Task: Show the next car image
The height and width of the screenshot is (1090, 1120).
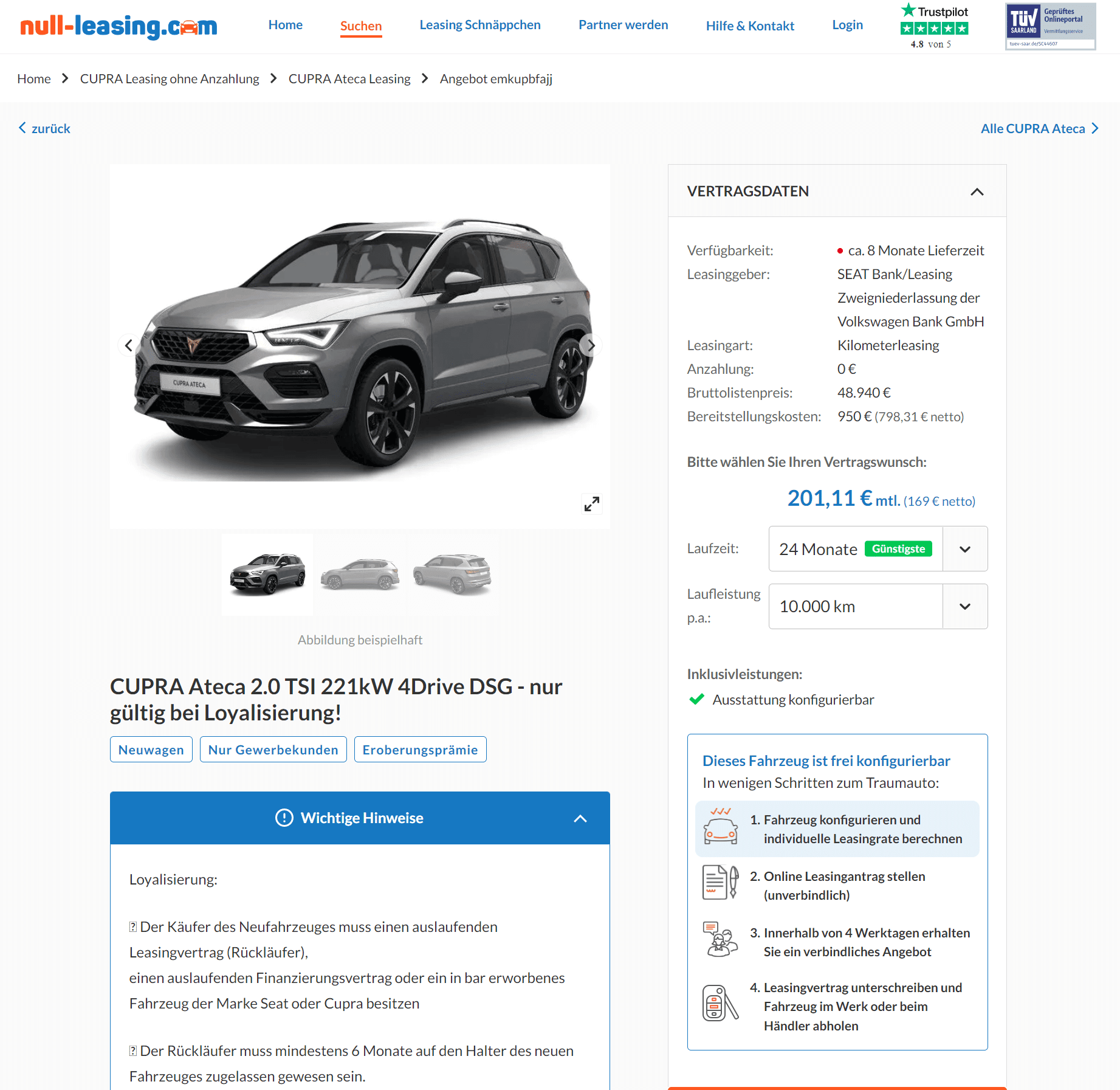Action: pyautogui.click(x=591, y=345)
